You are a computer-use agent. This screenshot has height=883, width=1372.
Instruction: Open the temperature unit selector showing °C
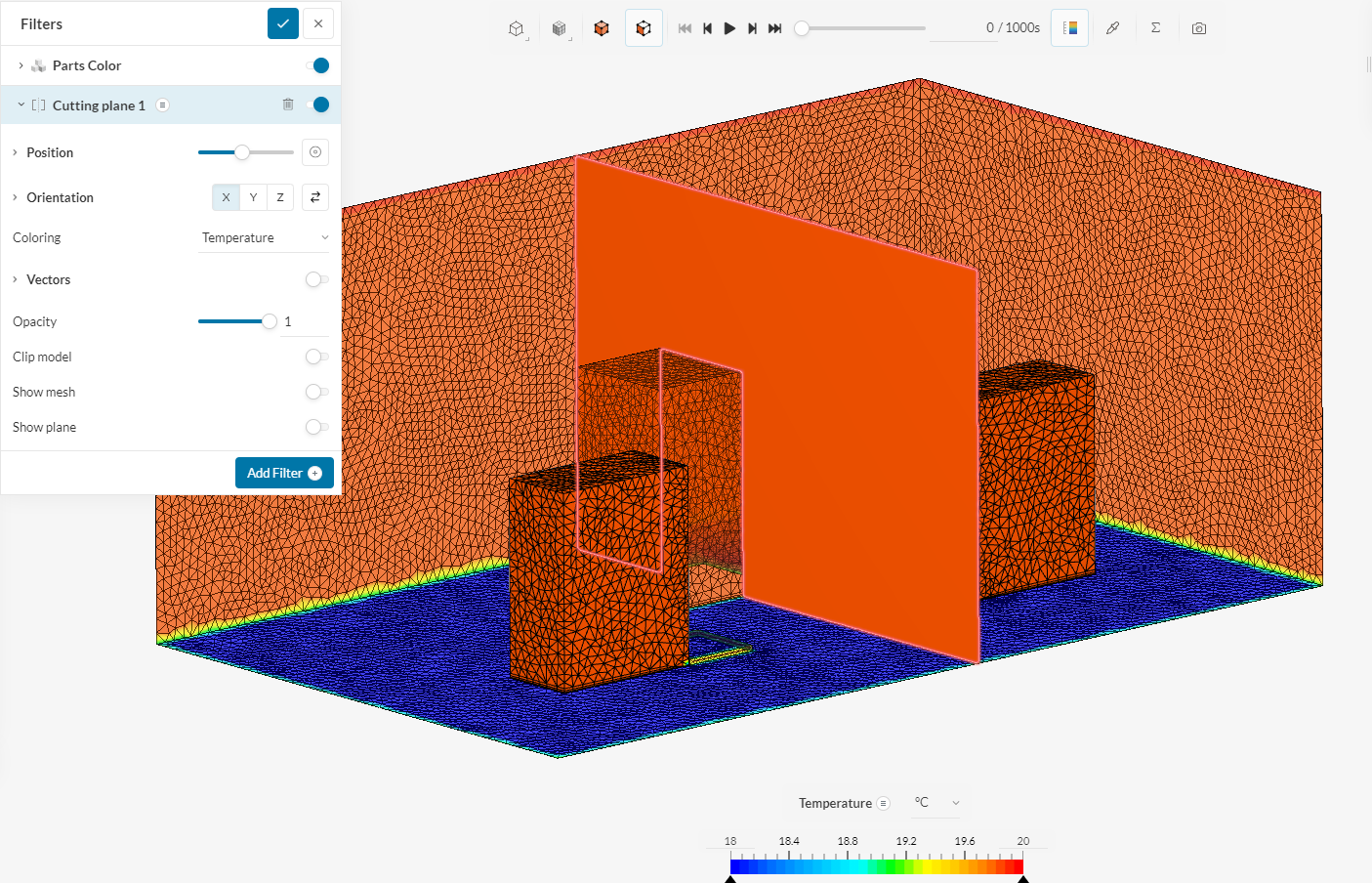coord(935,803)
